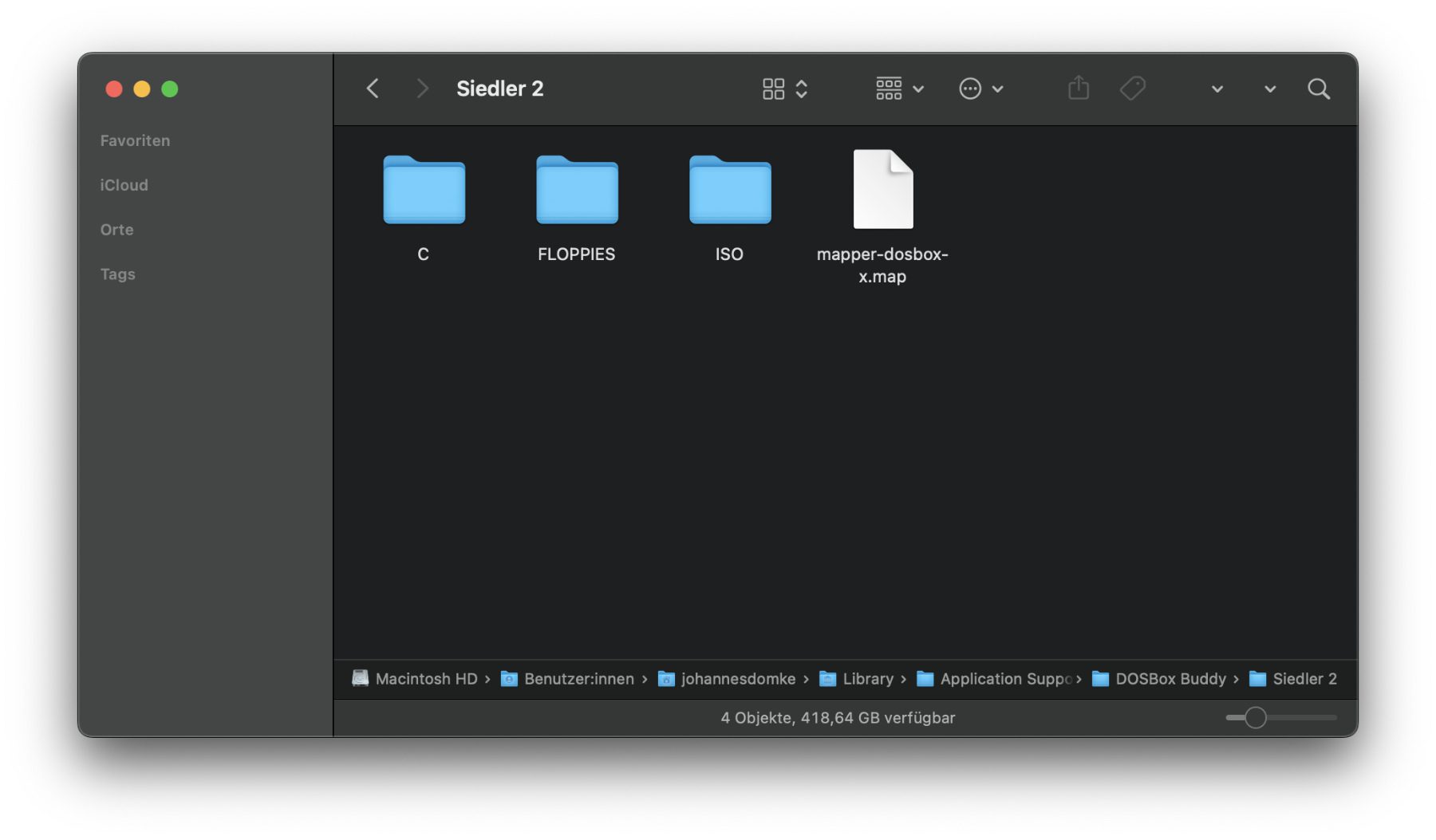Viewport: 1436px width, 840px height.
Task: Jump to DOSBox Buddy in path bar
Action: click(x=1170, y=679)
